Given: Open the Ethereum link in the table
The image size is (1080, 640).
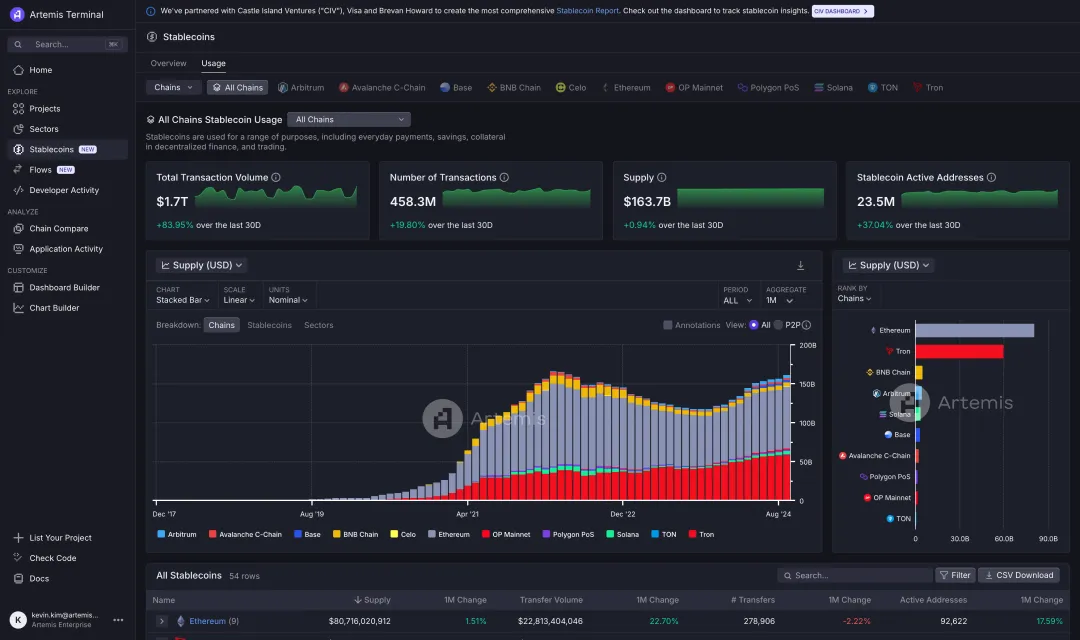Looking at the screenshot, I should [207, 621].
